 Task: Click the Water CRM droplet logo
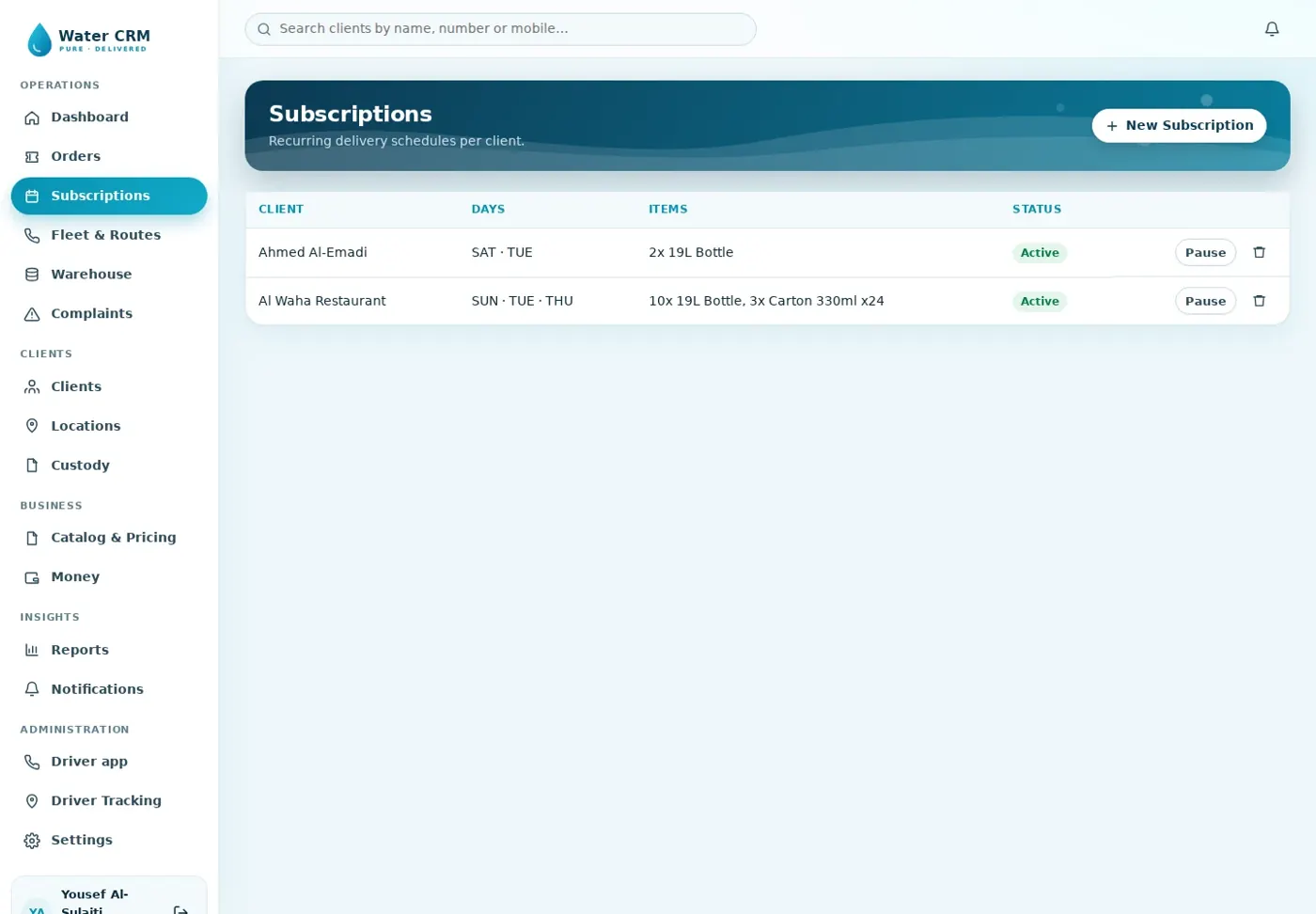pos(39,39)
